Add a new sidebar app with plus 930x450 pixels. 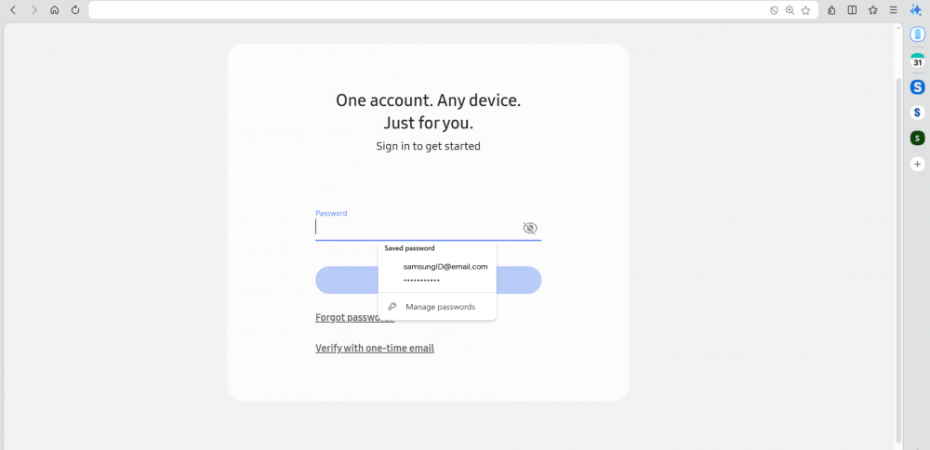(917, 164)
